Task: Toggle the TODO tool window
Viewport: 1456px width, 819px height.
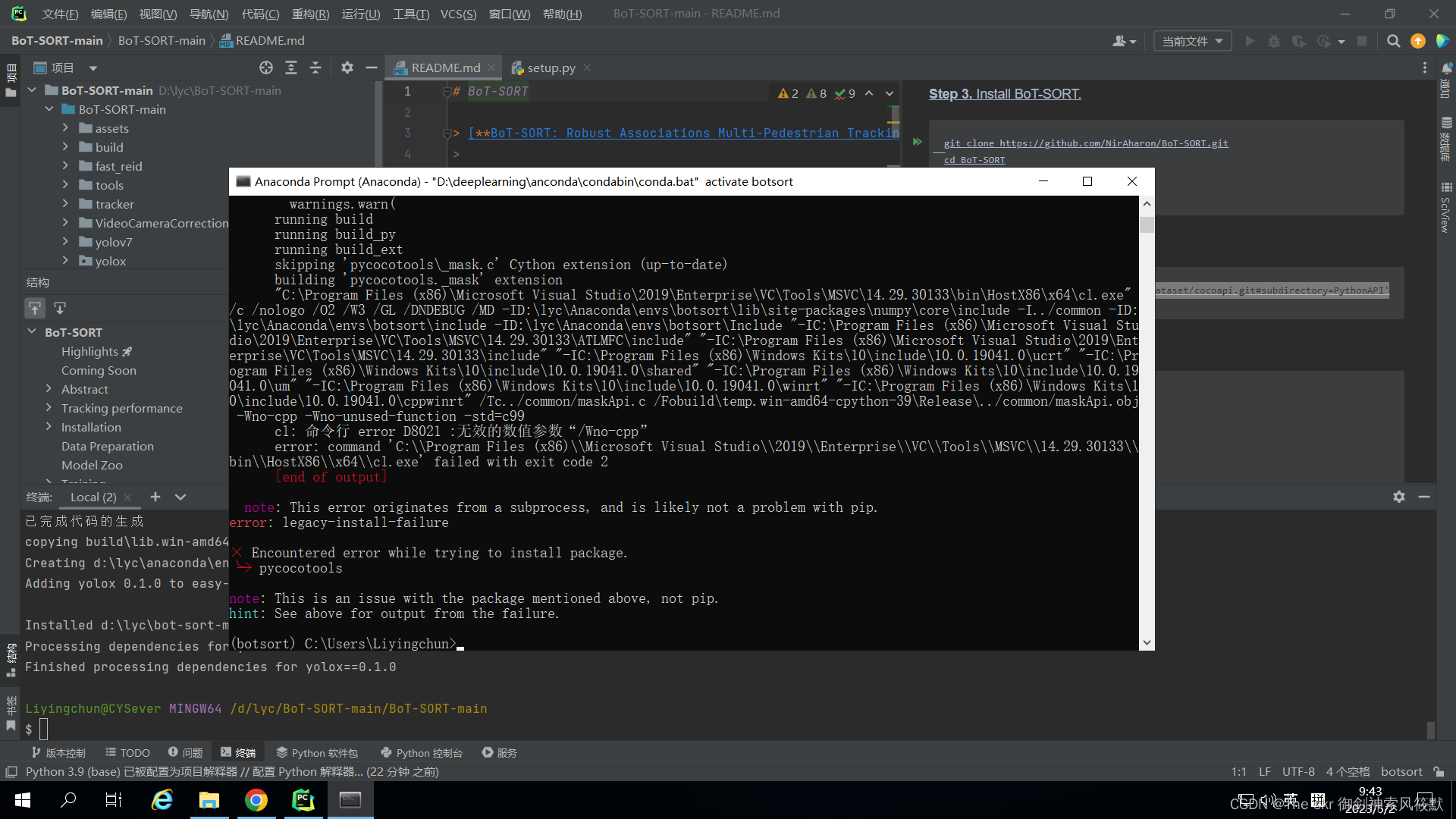Action: [x=127, y=752]
